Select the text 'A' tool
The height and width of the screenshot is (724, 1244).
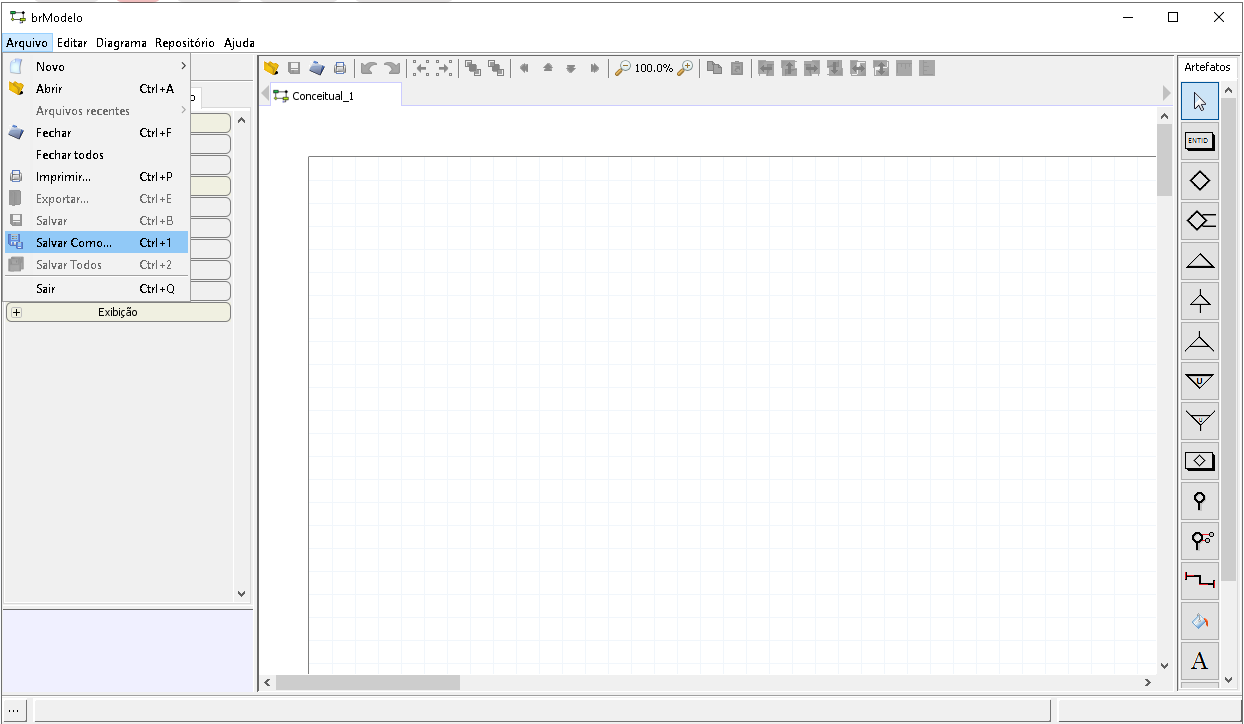tap(1200, 661)
